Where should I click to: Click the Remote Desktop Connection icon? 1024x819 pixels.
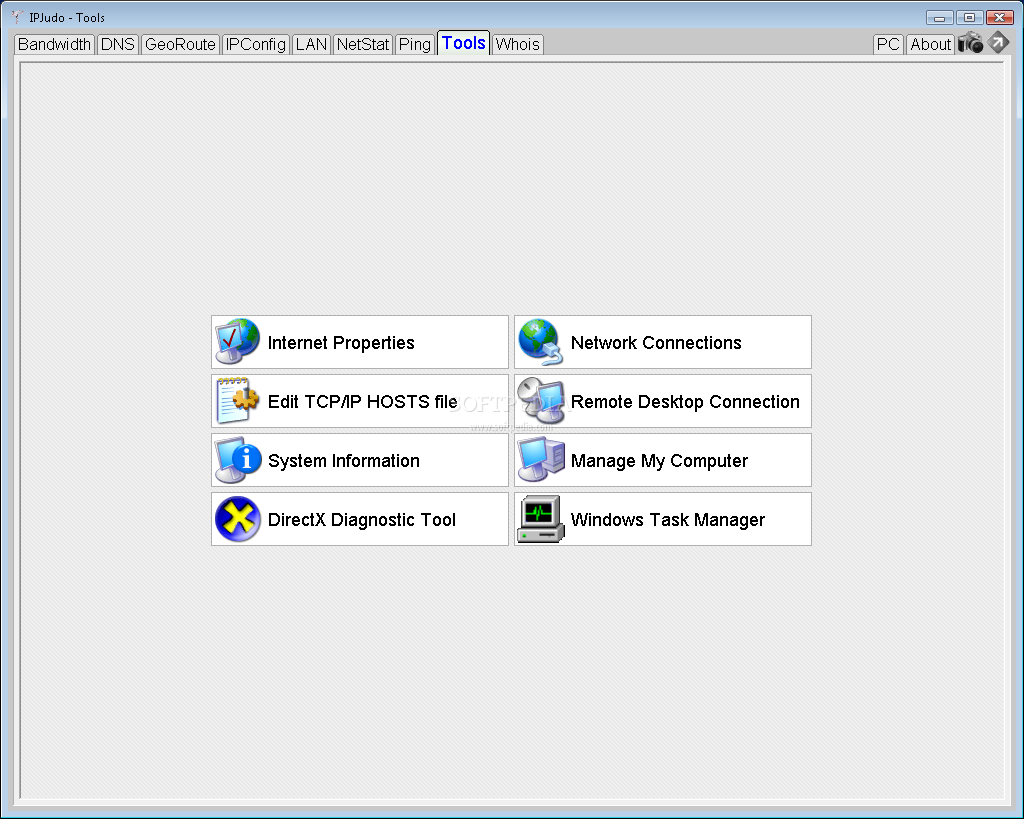tap(541, 400)
